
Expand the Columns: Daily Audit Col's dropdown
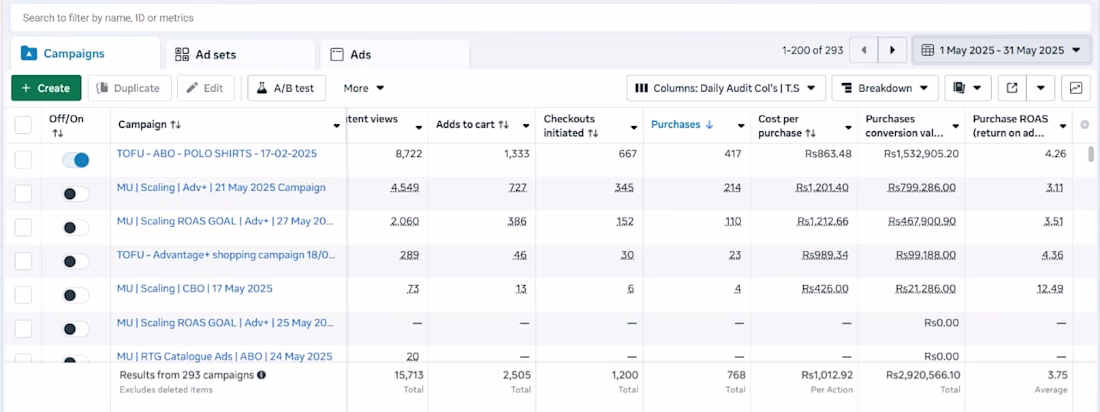pyautogui.click(x=726, y=88)
